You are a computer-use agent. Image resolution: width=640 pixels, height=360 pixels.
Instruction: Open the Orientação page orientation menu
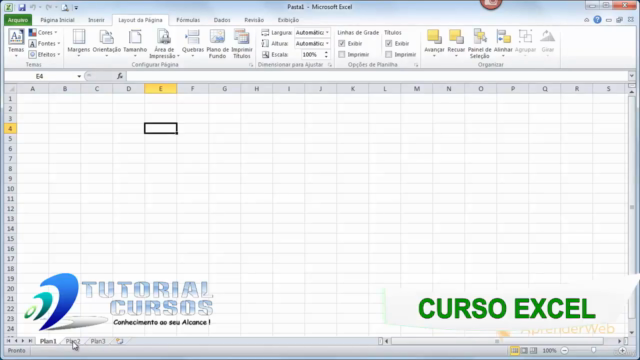click(107, 42)
